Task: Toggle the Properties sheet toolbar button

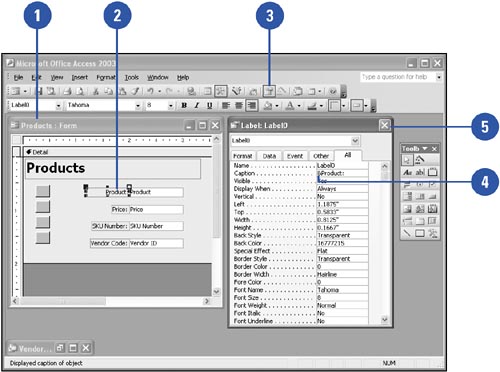Action: (269, 91)
